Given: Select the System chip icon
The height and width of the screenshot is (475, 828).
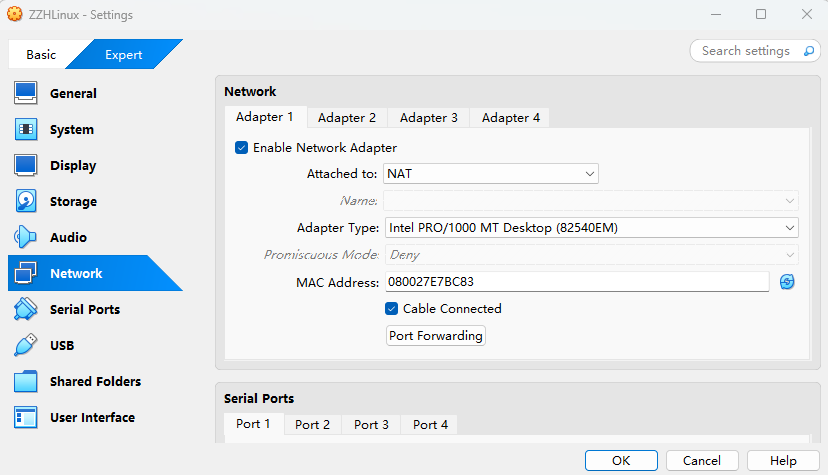Looking at the screenshot, I should 26,129.
